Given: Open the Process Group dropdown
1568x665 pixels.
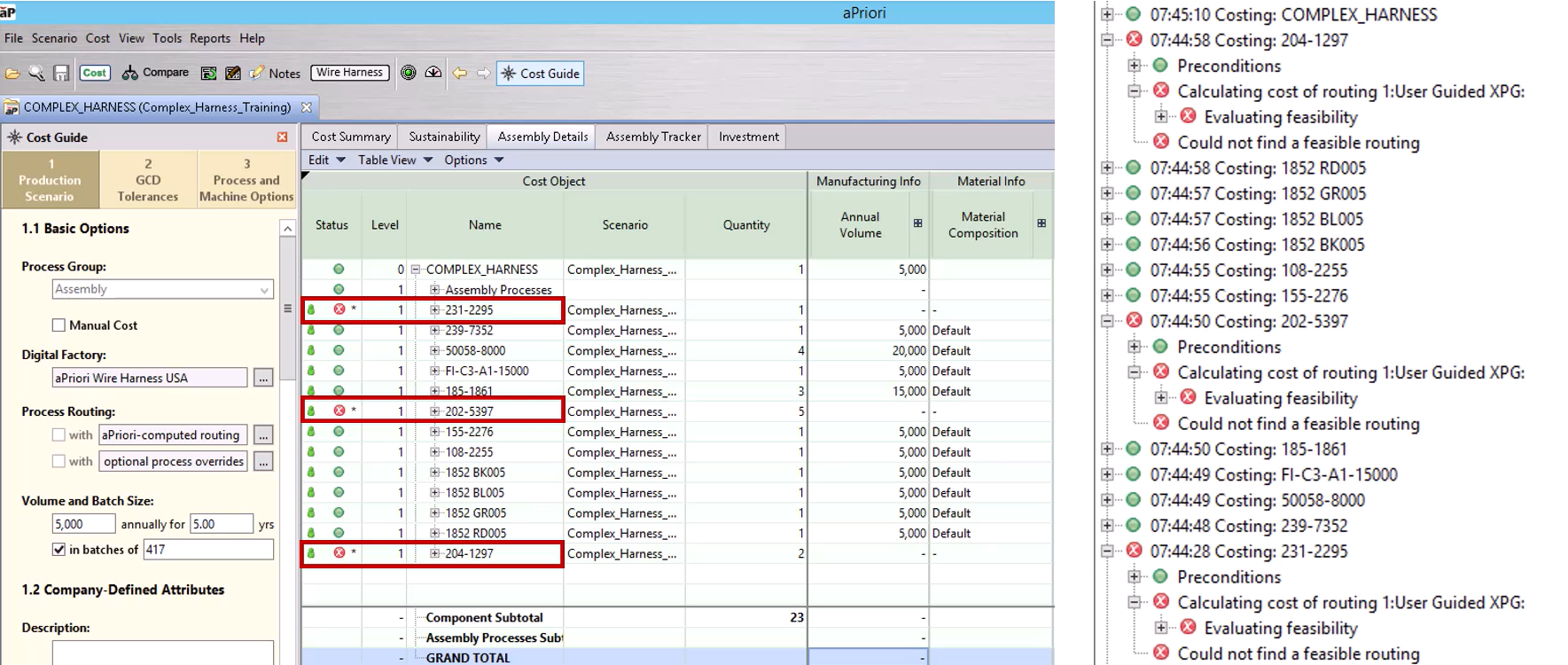Looking at the screenshot, I should (162, 289).
